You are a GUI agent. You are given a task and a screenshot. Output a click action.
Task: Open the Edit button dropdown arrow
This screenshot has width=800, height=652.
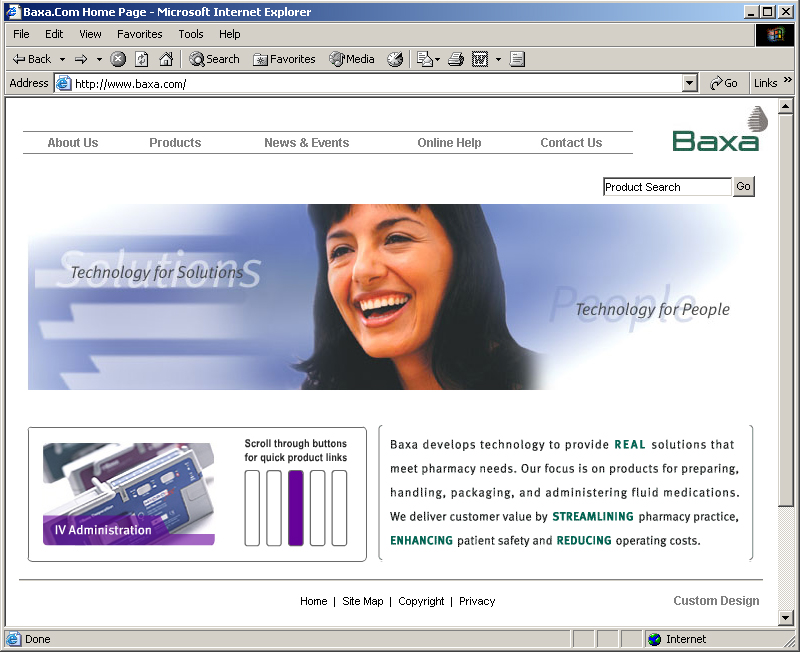(x=498, y=60)
